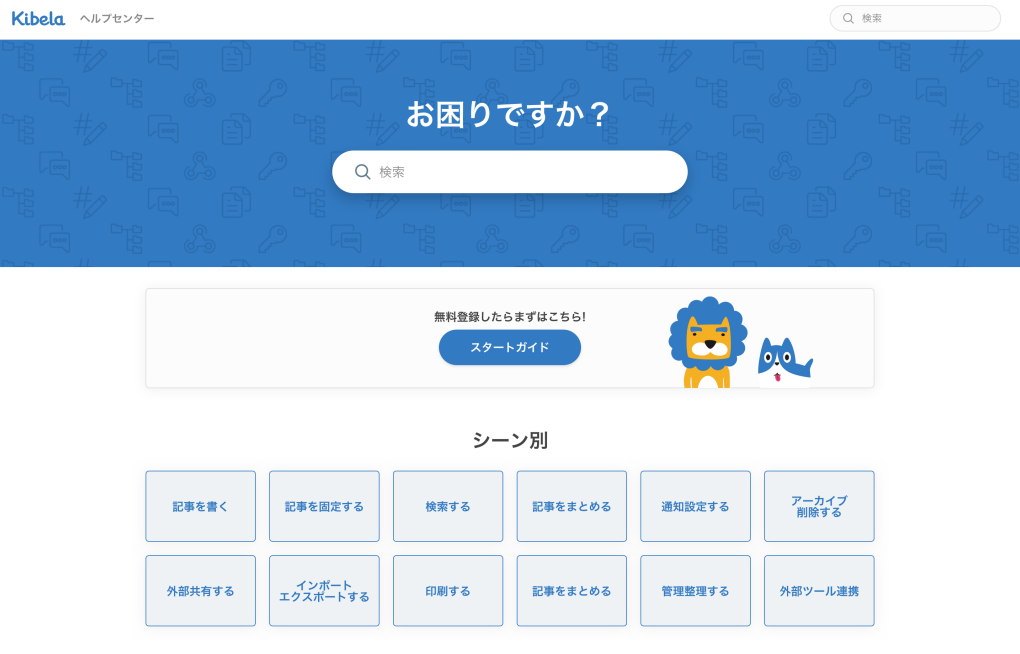Screen dimensions: 1020x654
Task: Select the 検索する help category
Action: (447, 506)
